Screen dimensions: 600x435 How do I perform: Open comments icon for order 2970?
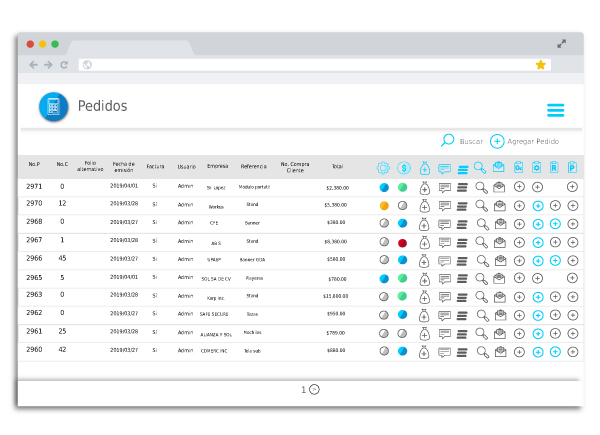(x=444, y=205)
